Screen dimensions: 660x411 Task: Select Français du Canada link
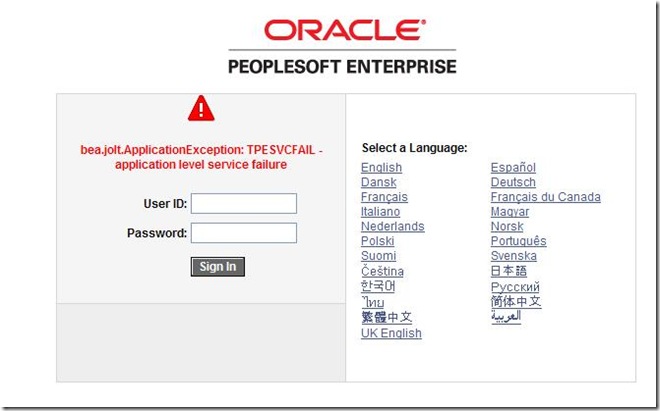[x=545, y=198]
